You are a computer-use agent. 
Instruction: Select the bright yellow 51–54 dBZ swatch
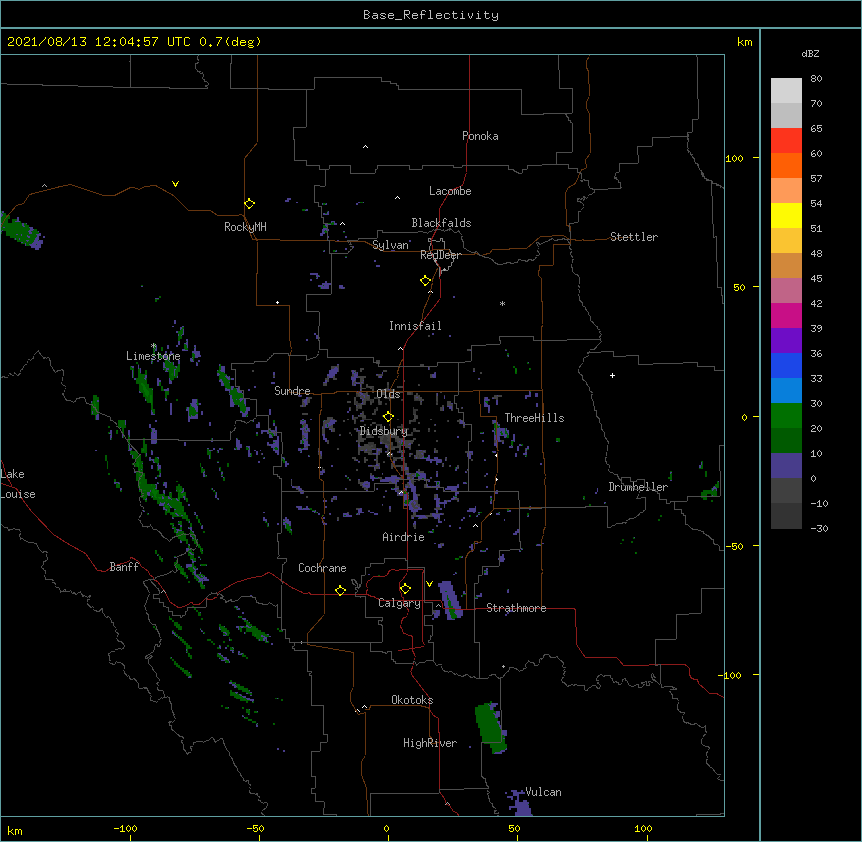tap(786, 215)
